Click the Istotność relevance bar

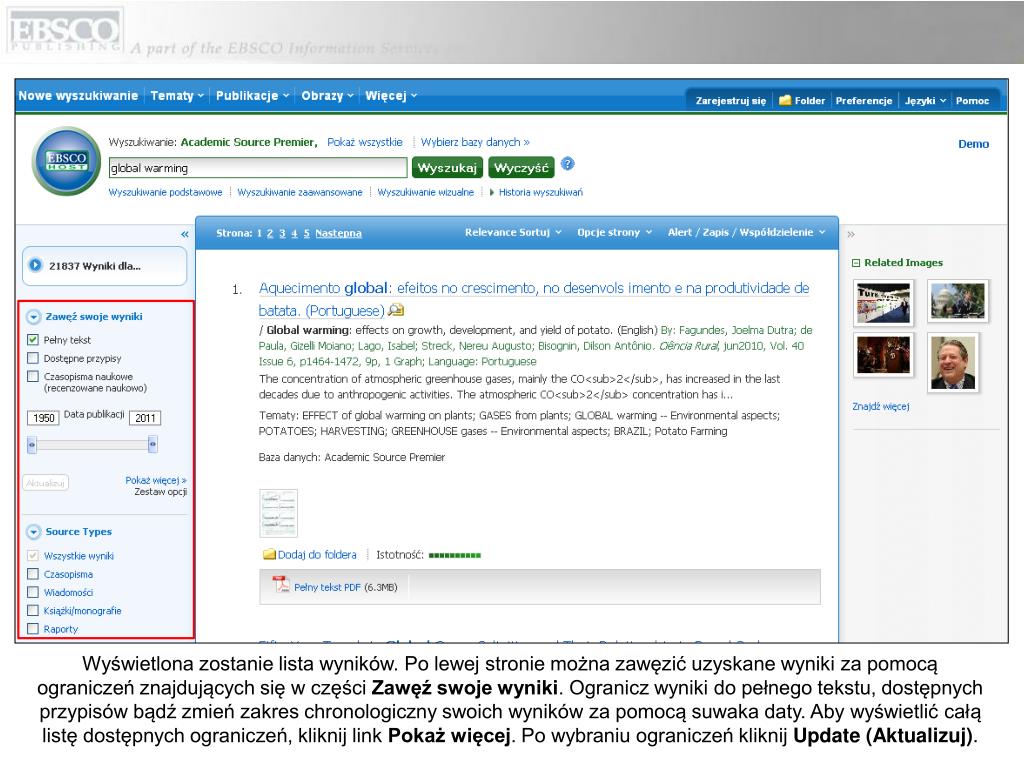coord(455,555)
